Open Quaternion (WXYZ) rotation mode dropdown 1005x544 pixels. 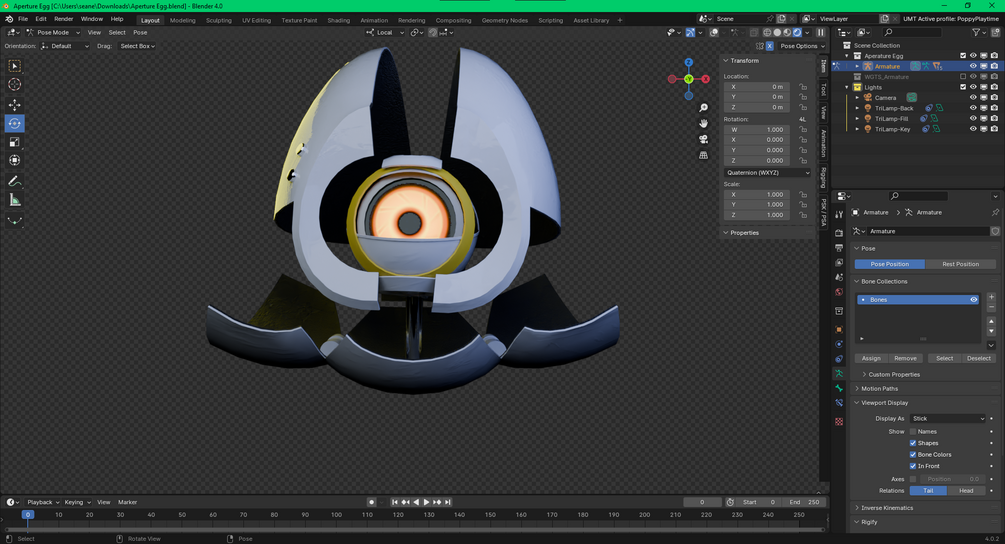click(768, 173)
